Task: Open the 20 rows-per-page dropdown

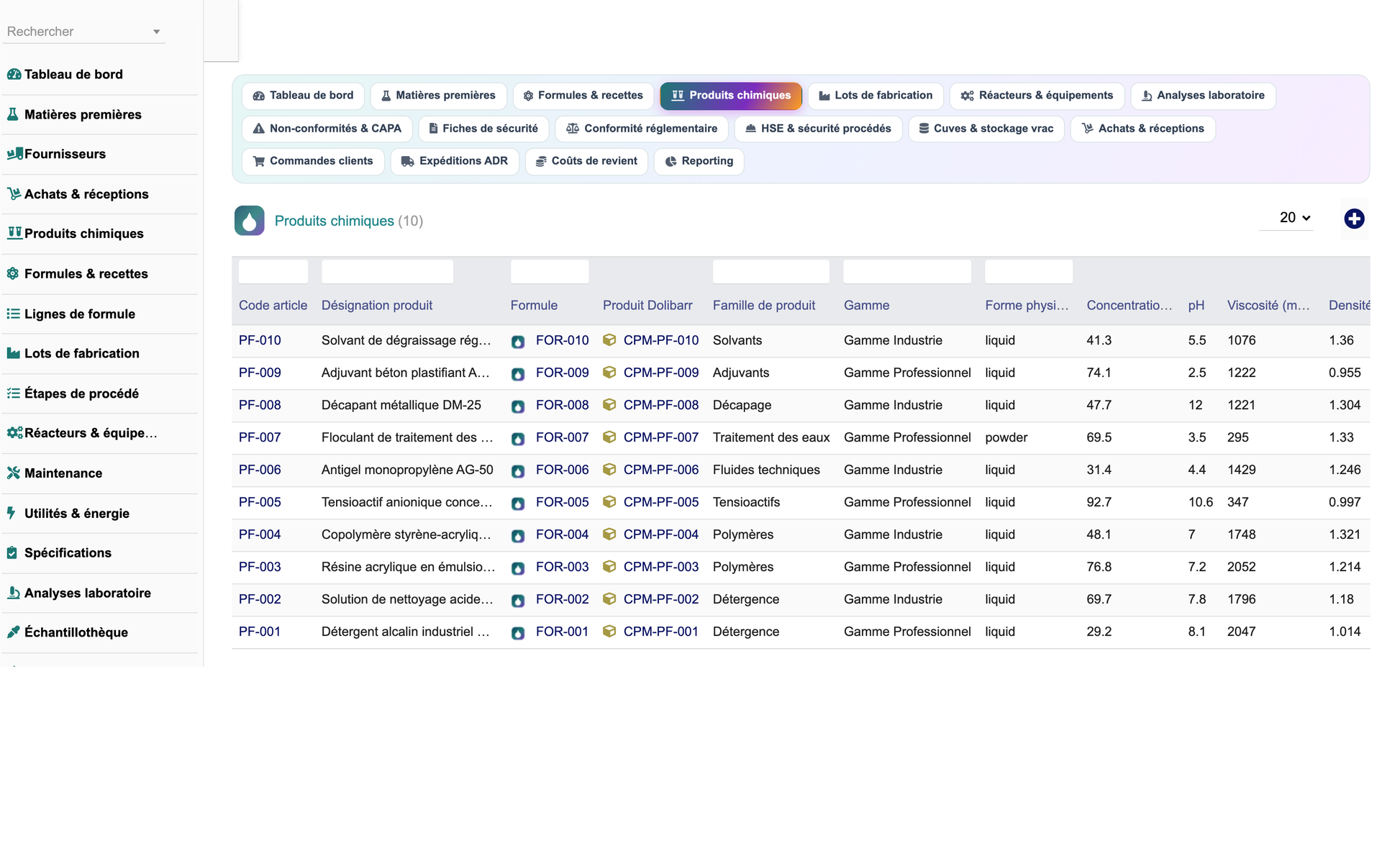Action: (1294, 217)
